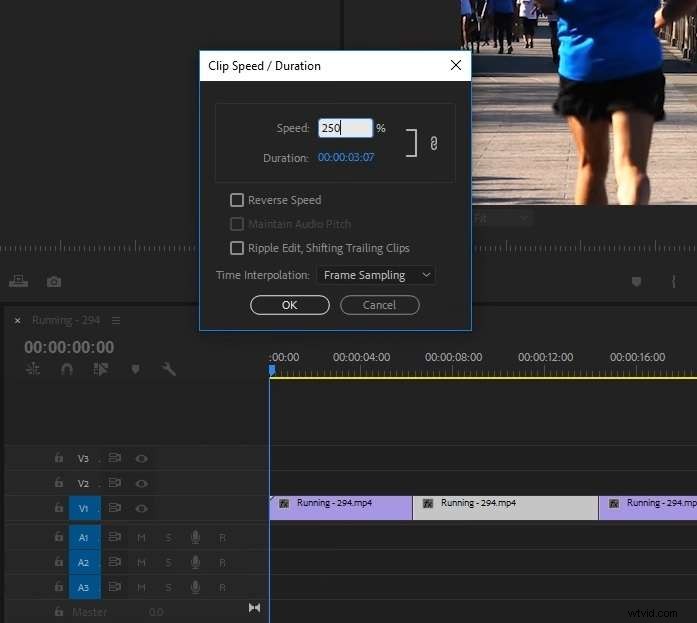Mute track A3

click(141, 588)
